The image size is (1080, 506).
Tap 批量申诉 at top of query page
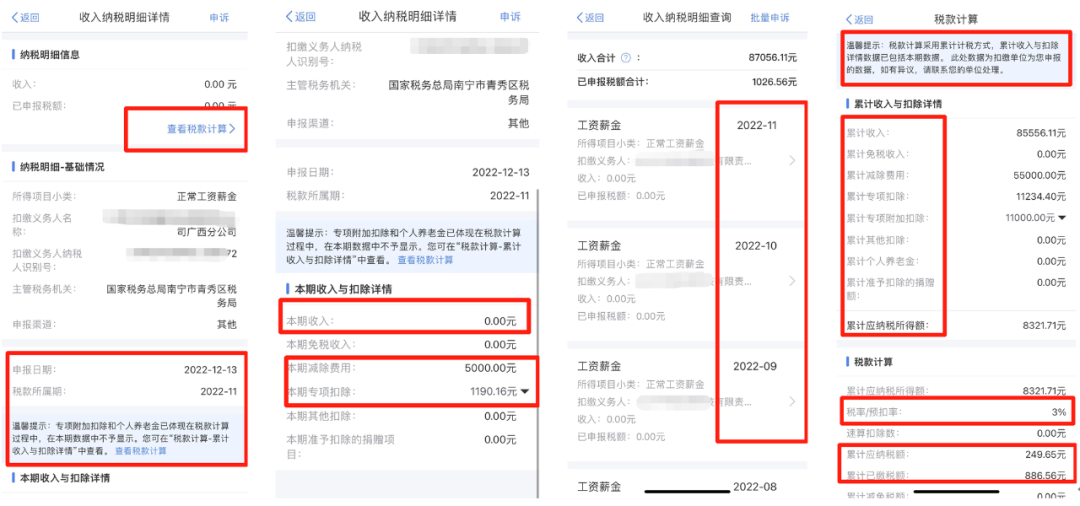pyautogui.click(x=770, y=18)
